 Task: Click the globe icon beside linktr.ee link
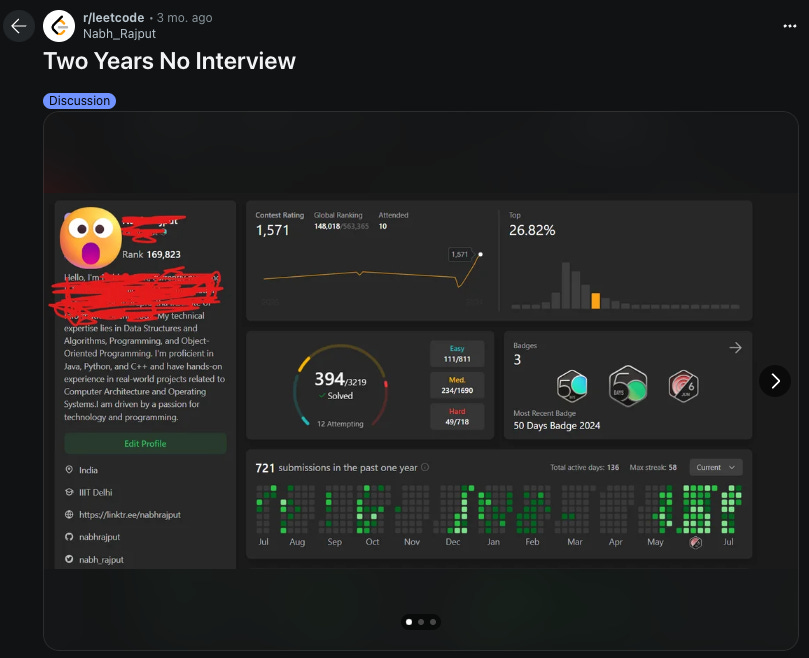click(x=69, y=514)
